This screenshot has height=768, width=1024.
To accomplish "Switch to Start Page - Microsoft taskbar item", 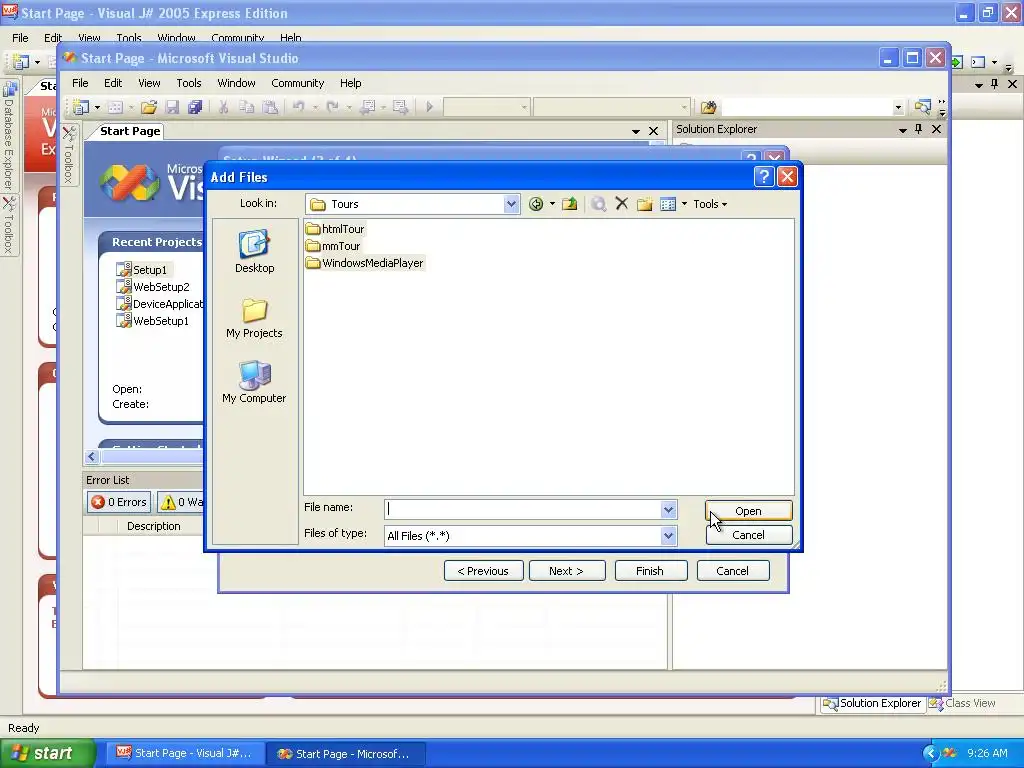I will pos(345,754).
